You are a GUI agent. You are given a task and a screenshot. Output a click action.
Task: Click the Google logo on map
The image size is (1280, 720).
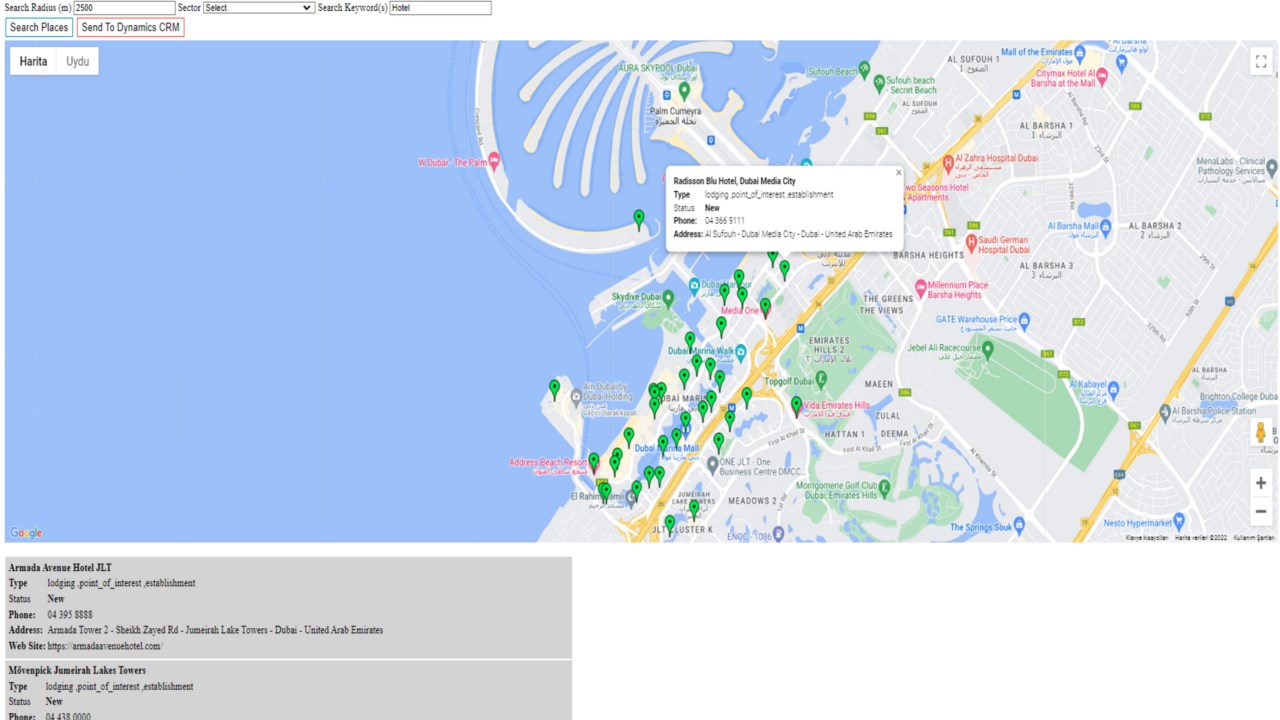click(x=26, y=533)
